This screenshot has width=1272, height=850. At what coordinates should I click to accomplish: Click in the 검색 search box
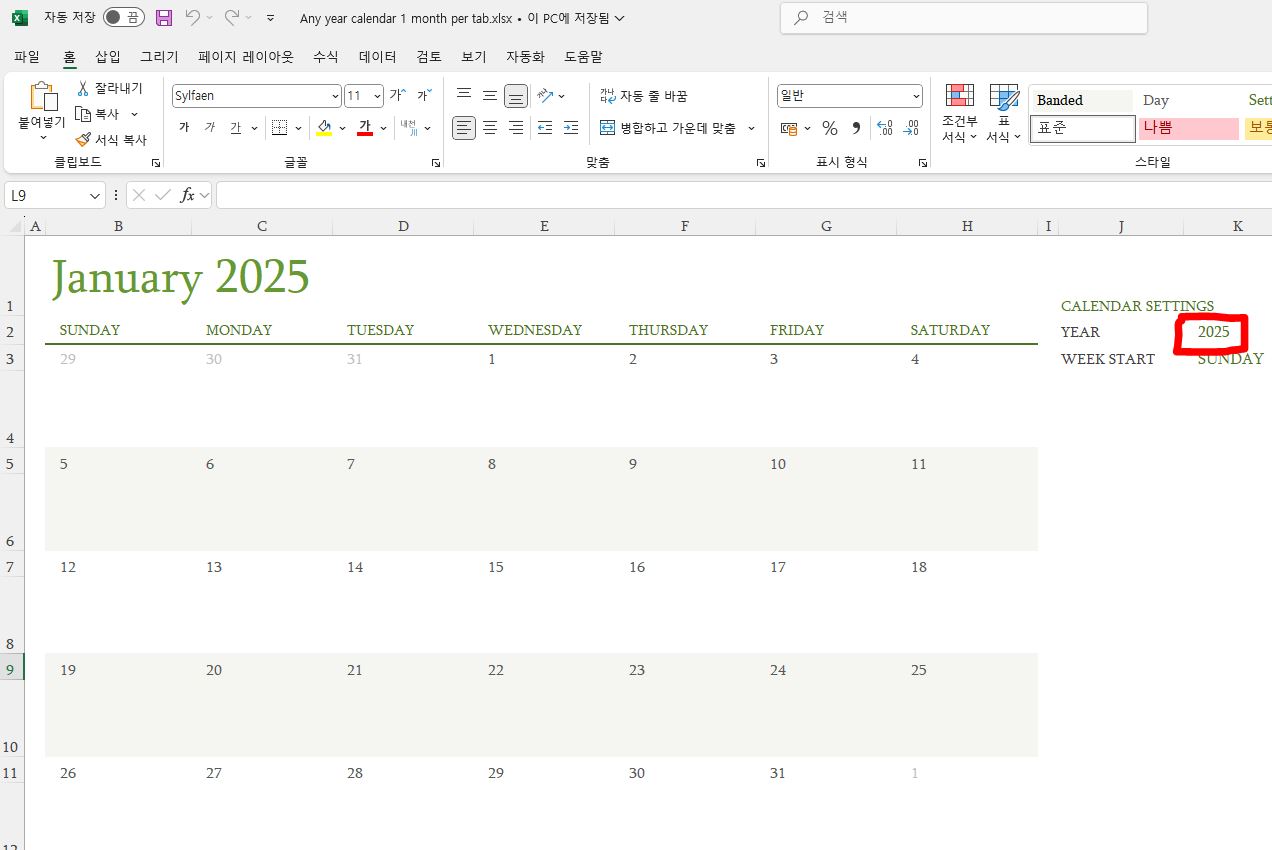964,18
